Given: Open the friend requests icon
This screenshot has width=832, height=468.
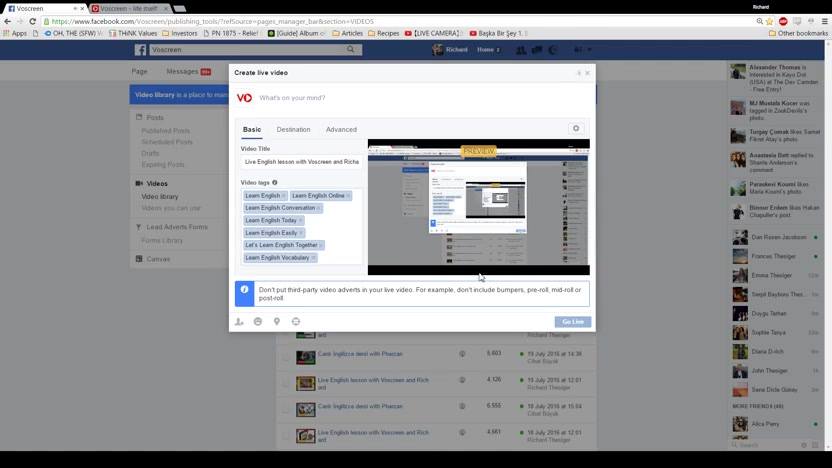Looking at the screenshot, I should (x=521, y=50).
